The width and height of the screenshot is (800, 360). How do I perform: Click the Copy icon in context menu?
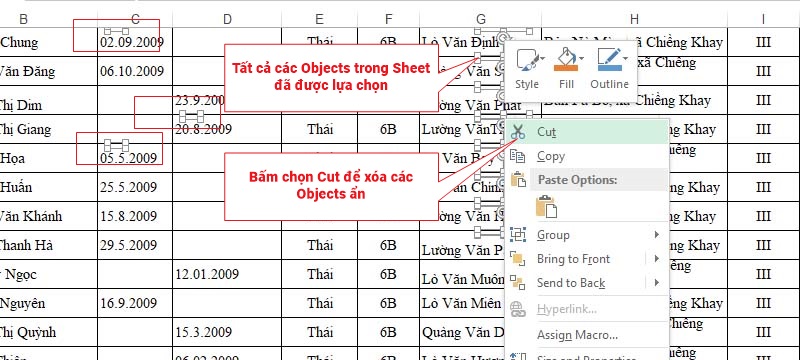click(518, 156)
